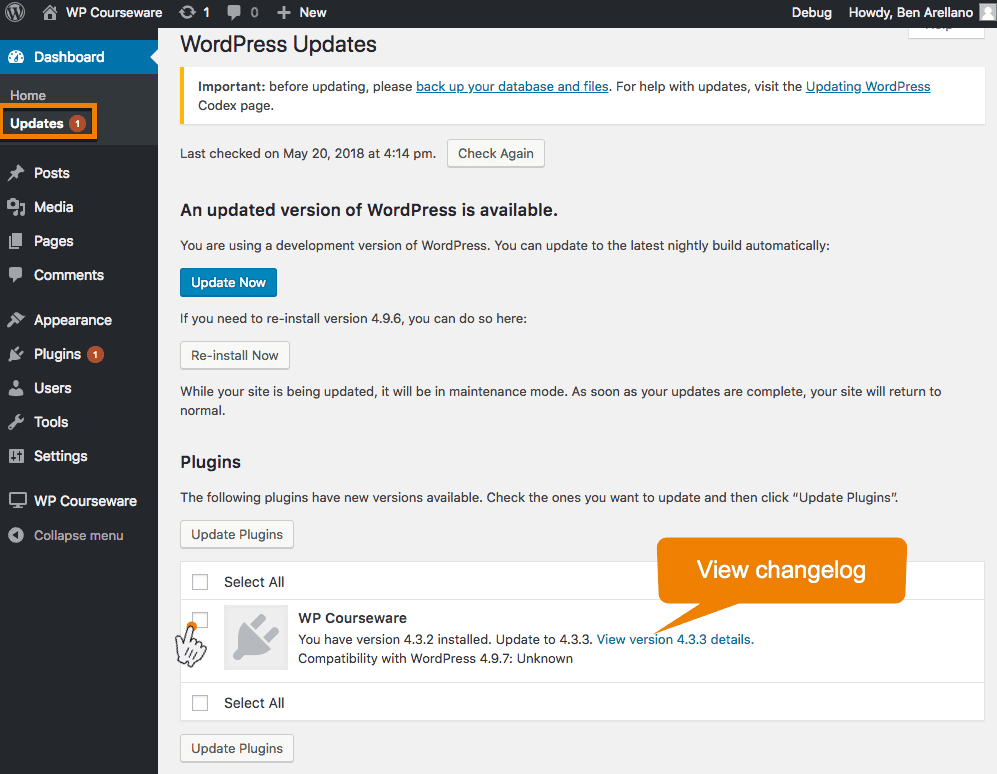This screenshot has width=997, height=774.
Task: Click the Pages icon in sidebar
Action: (17, 241)
